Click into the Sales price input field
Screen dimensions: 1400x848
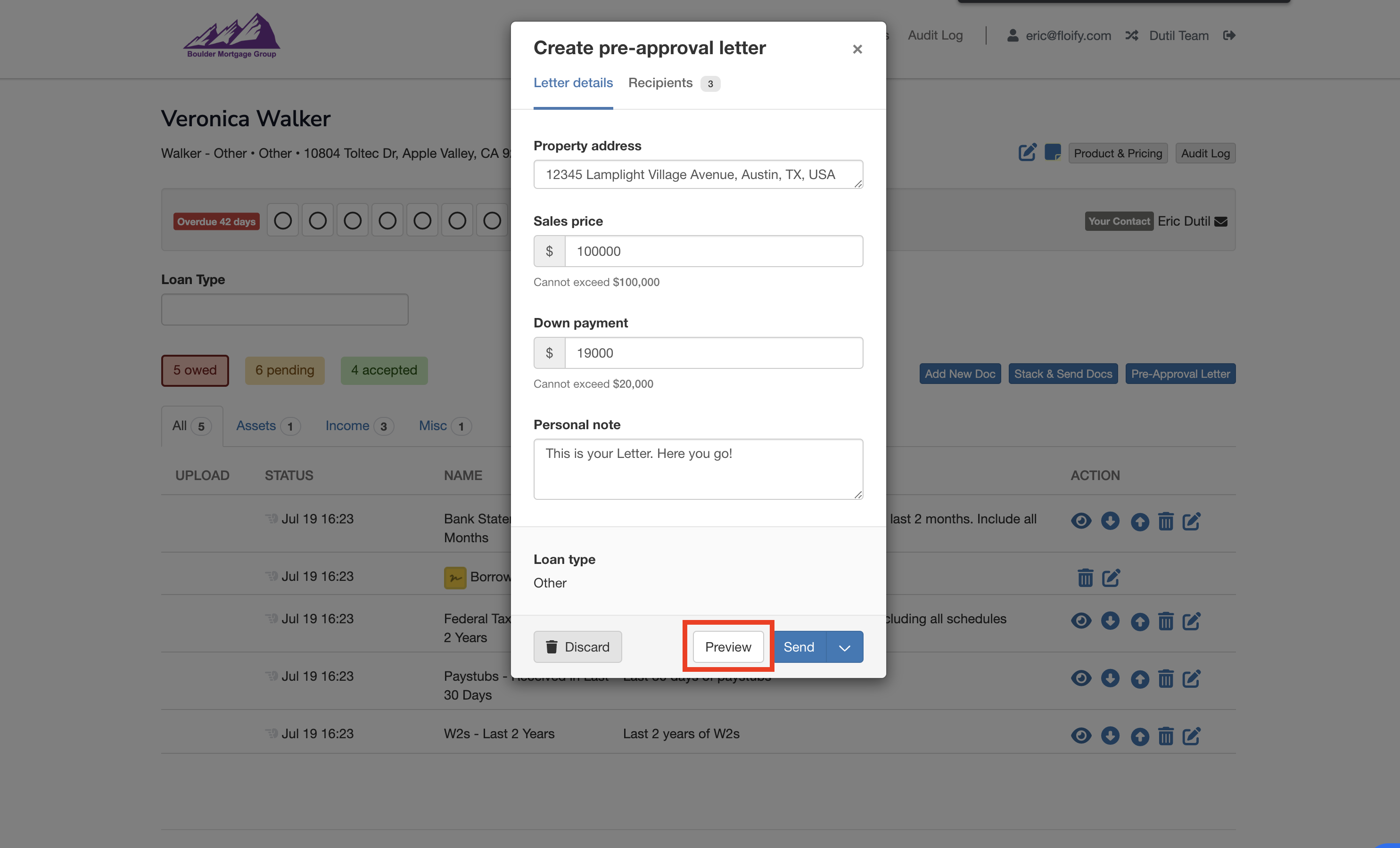[713, 251]
